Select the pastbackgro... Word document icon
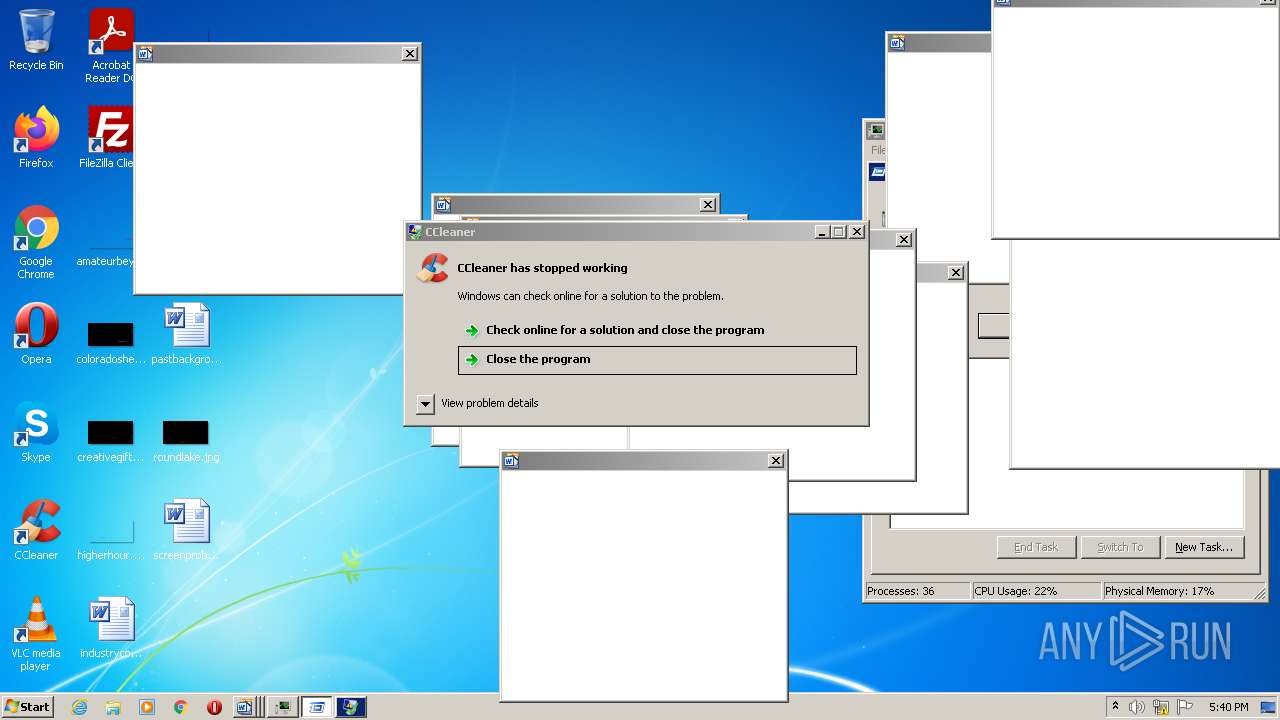Image resolution: width=1280 pixels, height=720 pixels. point(186,334)
